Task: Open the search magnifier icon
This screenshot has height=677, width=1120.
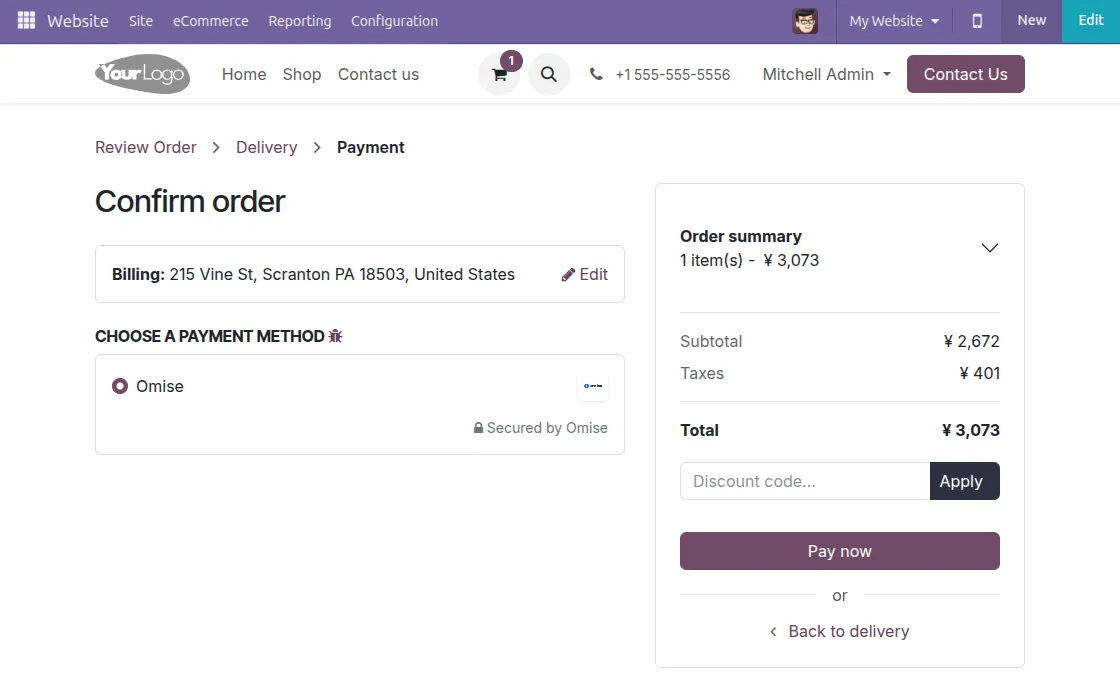Action: pos(548,74)
